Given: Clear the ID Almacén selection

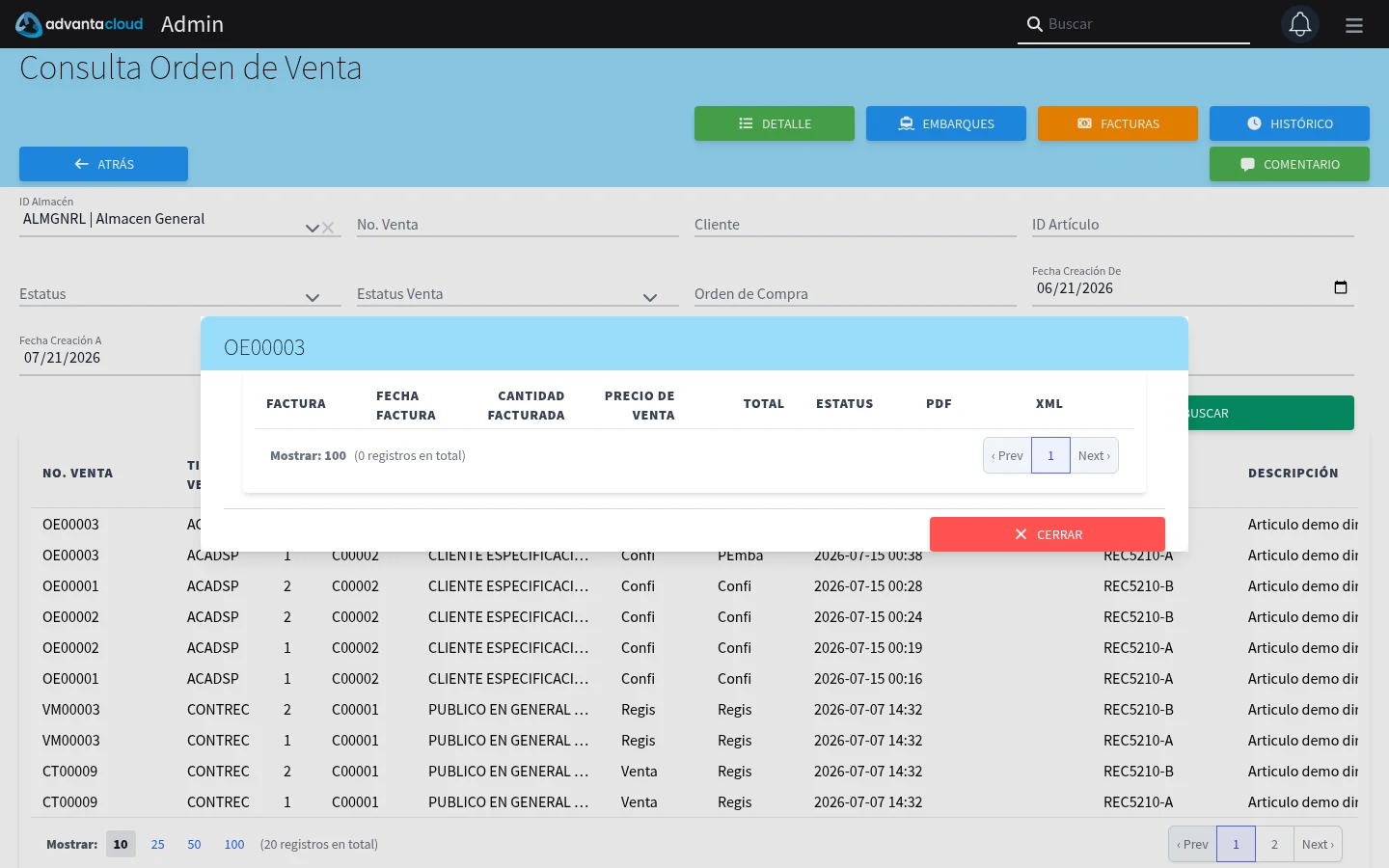Looking at the screenshot, I should coord(328,228).
